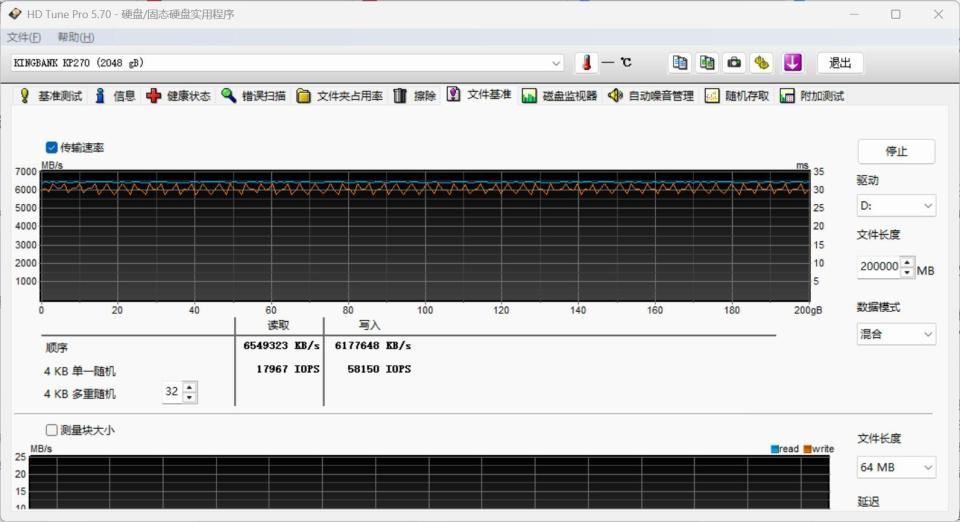Switch to the 错误扫描 error scan tab

pos(253,96)
